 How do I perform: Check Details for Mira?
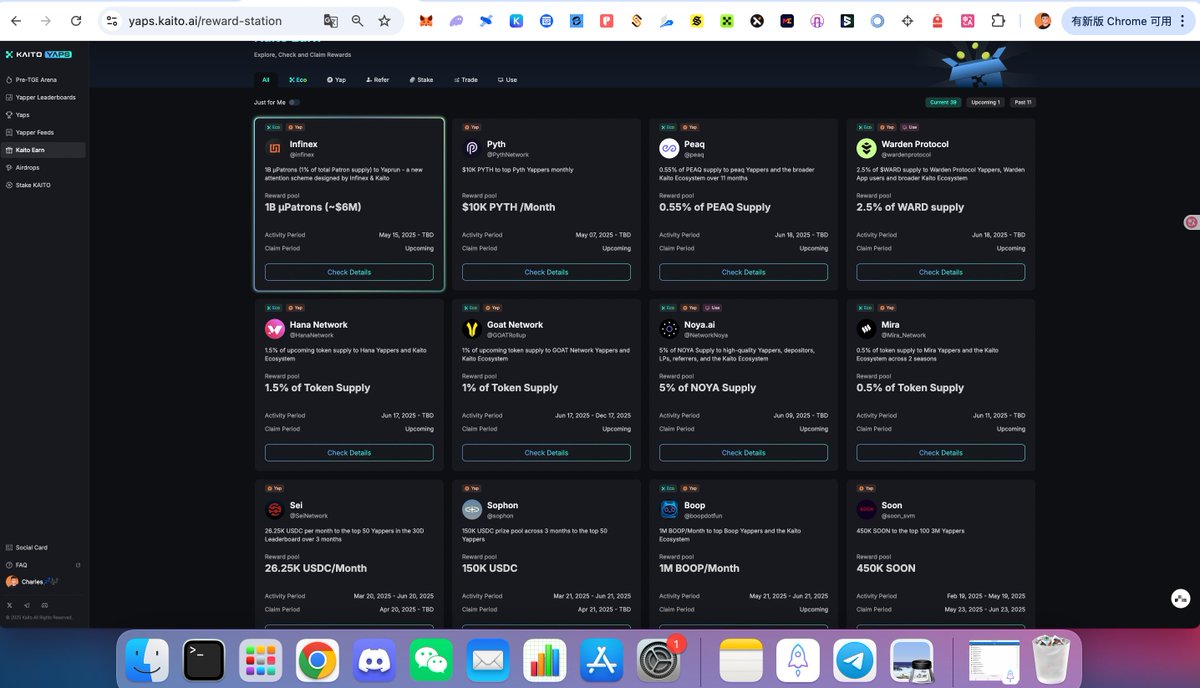pos(941,453)
